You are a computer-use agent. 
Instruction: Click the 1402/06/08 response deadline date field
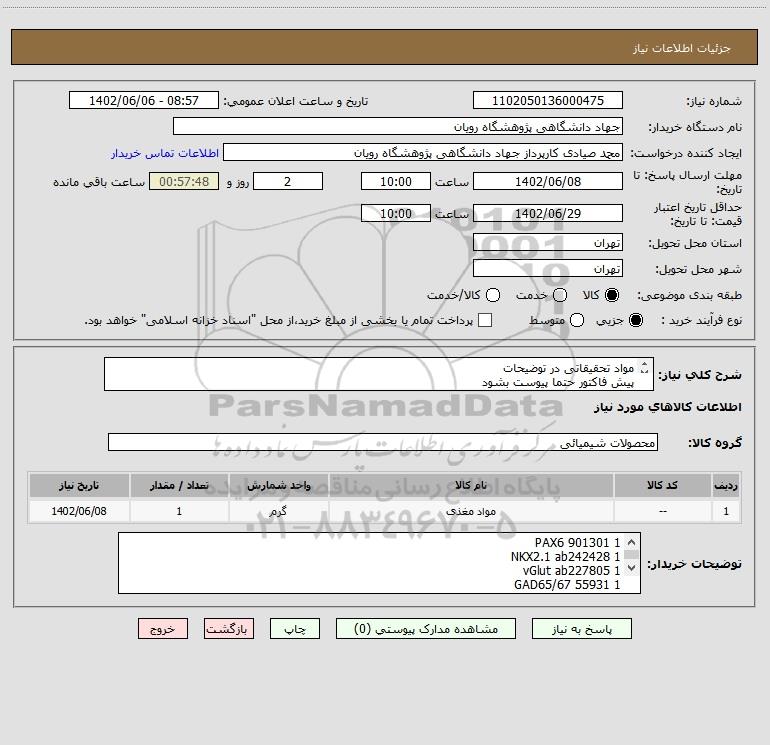click(548, 181)
